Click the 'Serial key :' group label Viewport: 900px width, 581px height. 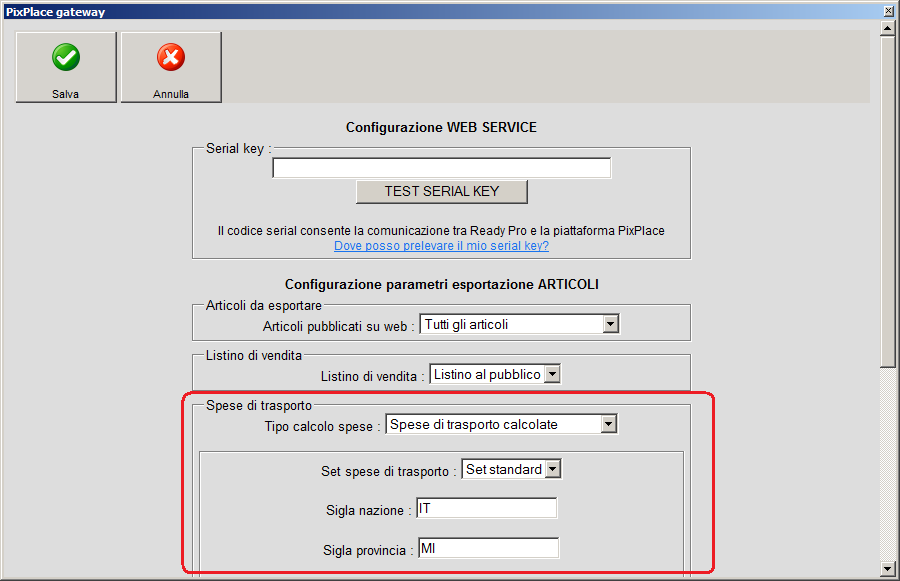coord(238,149)
